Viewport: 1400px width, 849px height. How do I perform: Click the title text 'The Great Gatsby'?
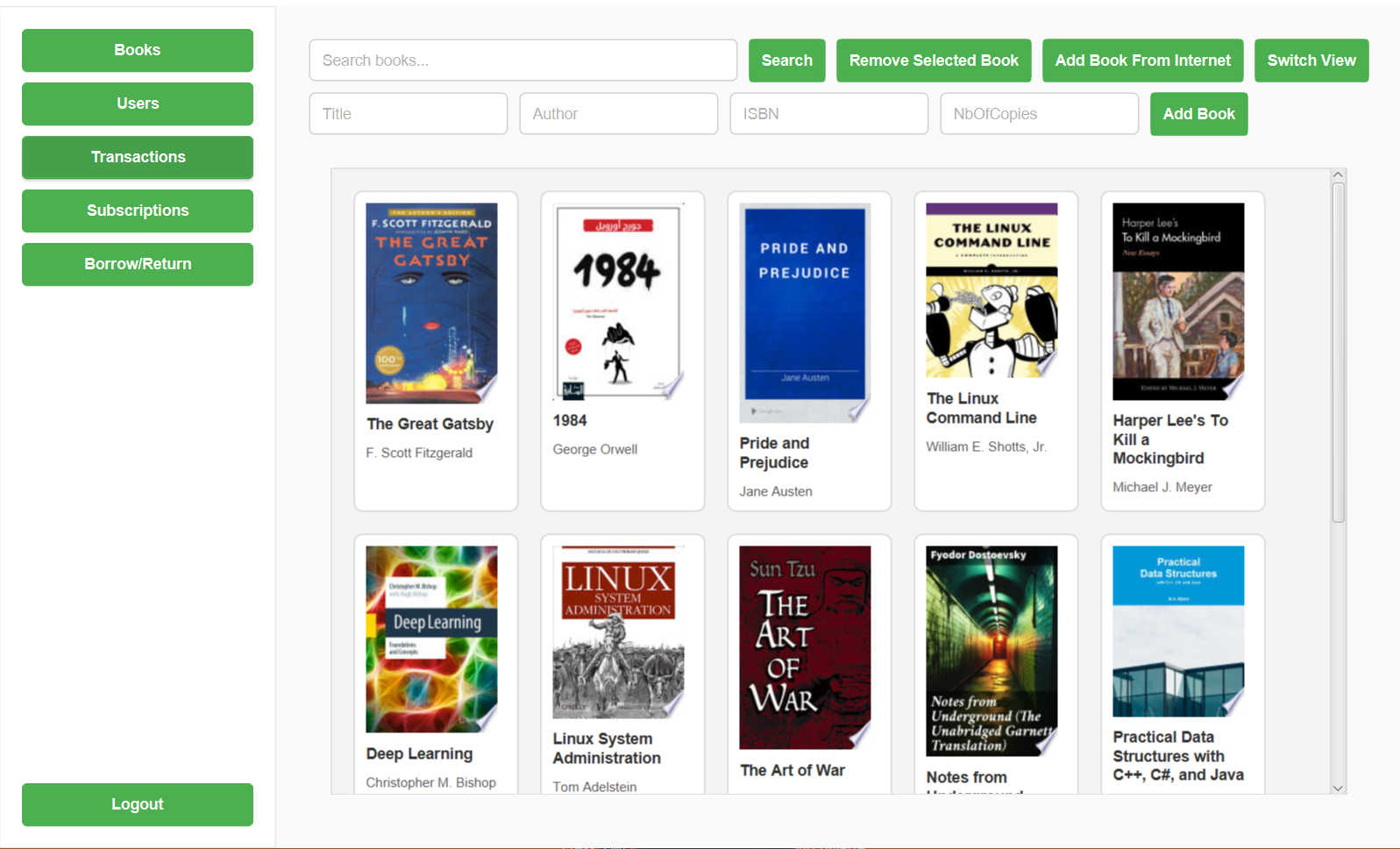click(430, 424)
